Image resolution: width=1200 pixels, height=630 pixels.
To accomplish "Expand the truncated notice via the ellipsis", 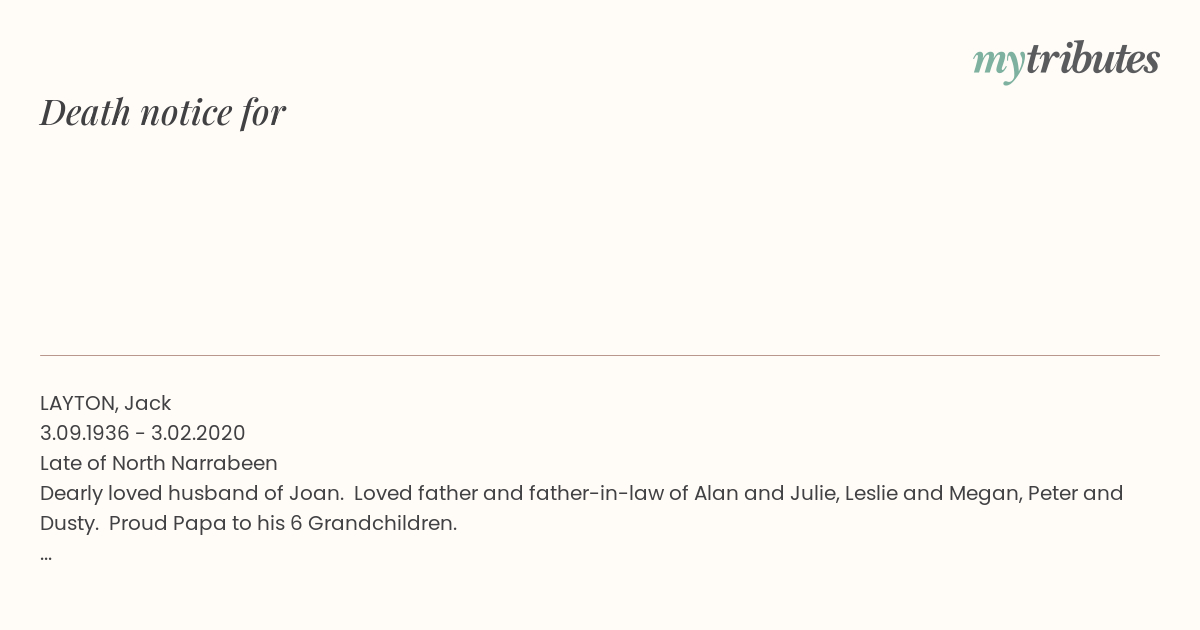I will pos(46,555).
